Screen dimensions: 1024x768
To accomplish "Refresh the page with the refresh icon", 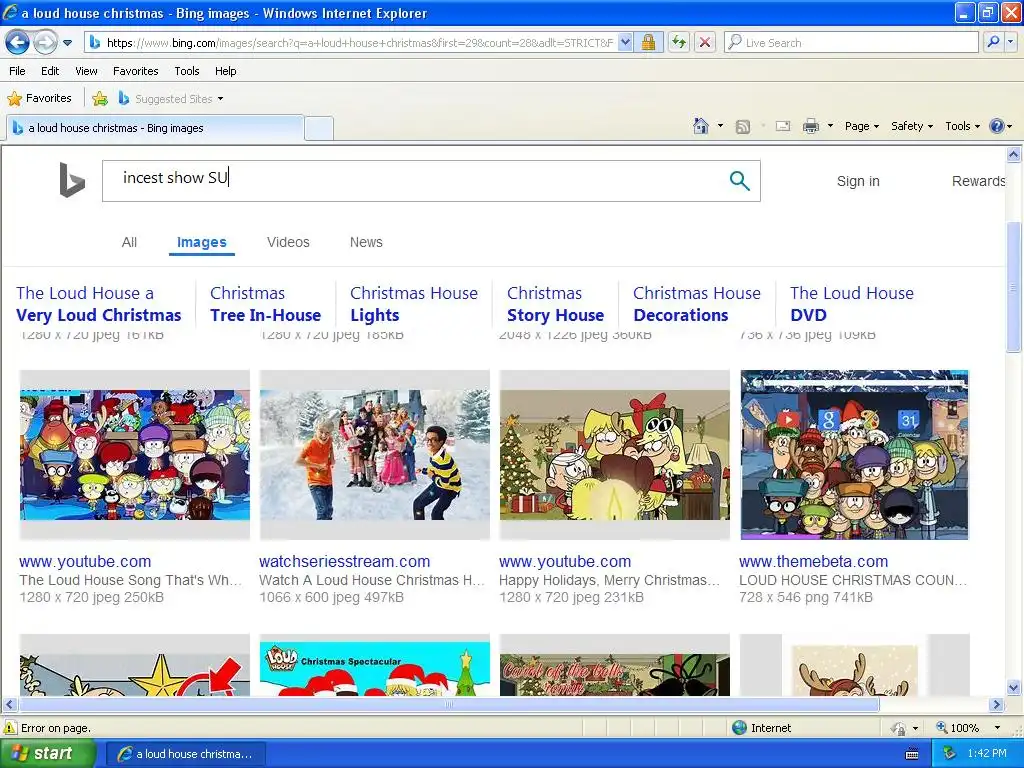I will (679, 43).
